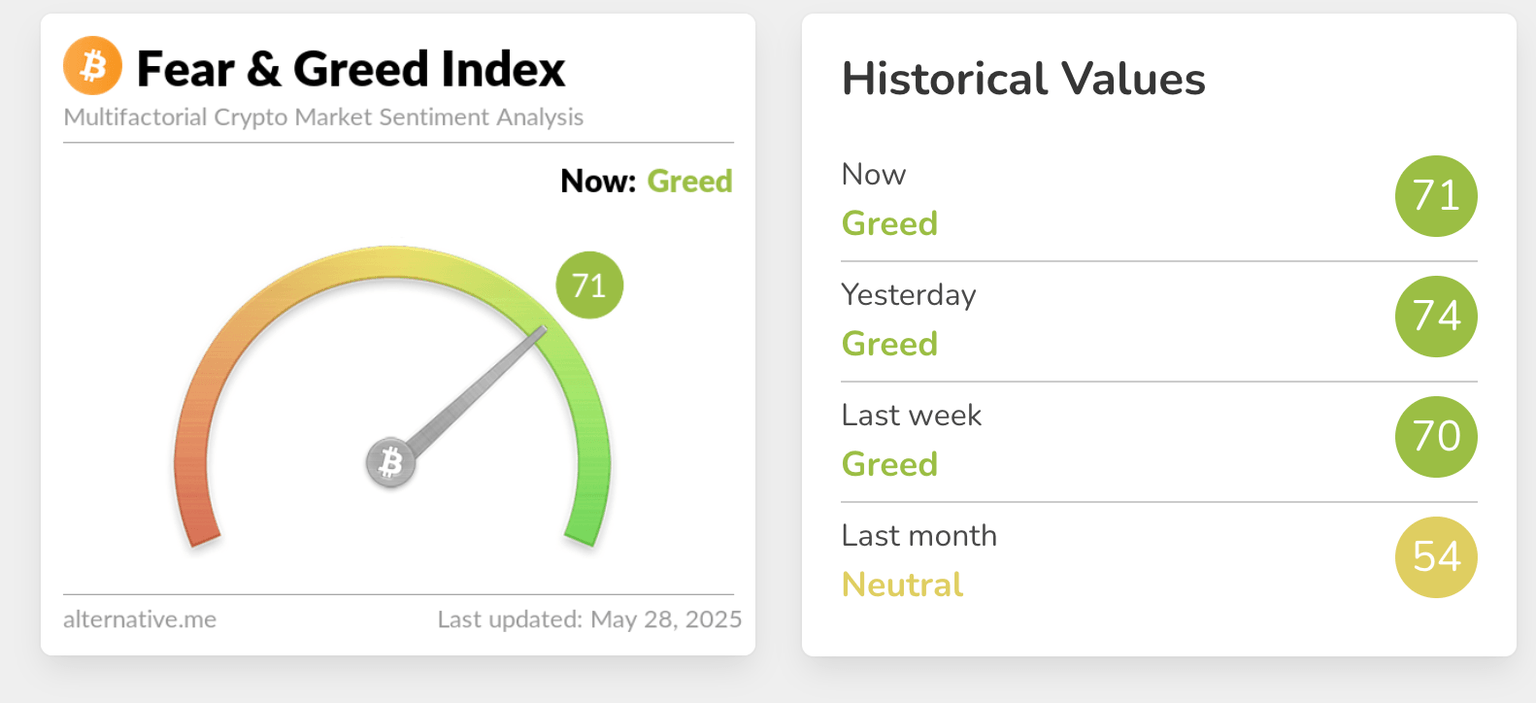The width and height of the screenshot is (1536, 703).
Task: Click the 71 badge on the gauge
Action: [x=589, y=286]
